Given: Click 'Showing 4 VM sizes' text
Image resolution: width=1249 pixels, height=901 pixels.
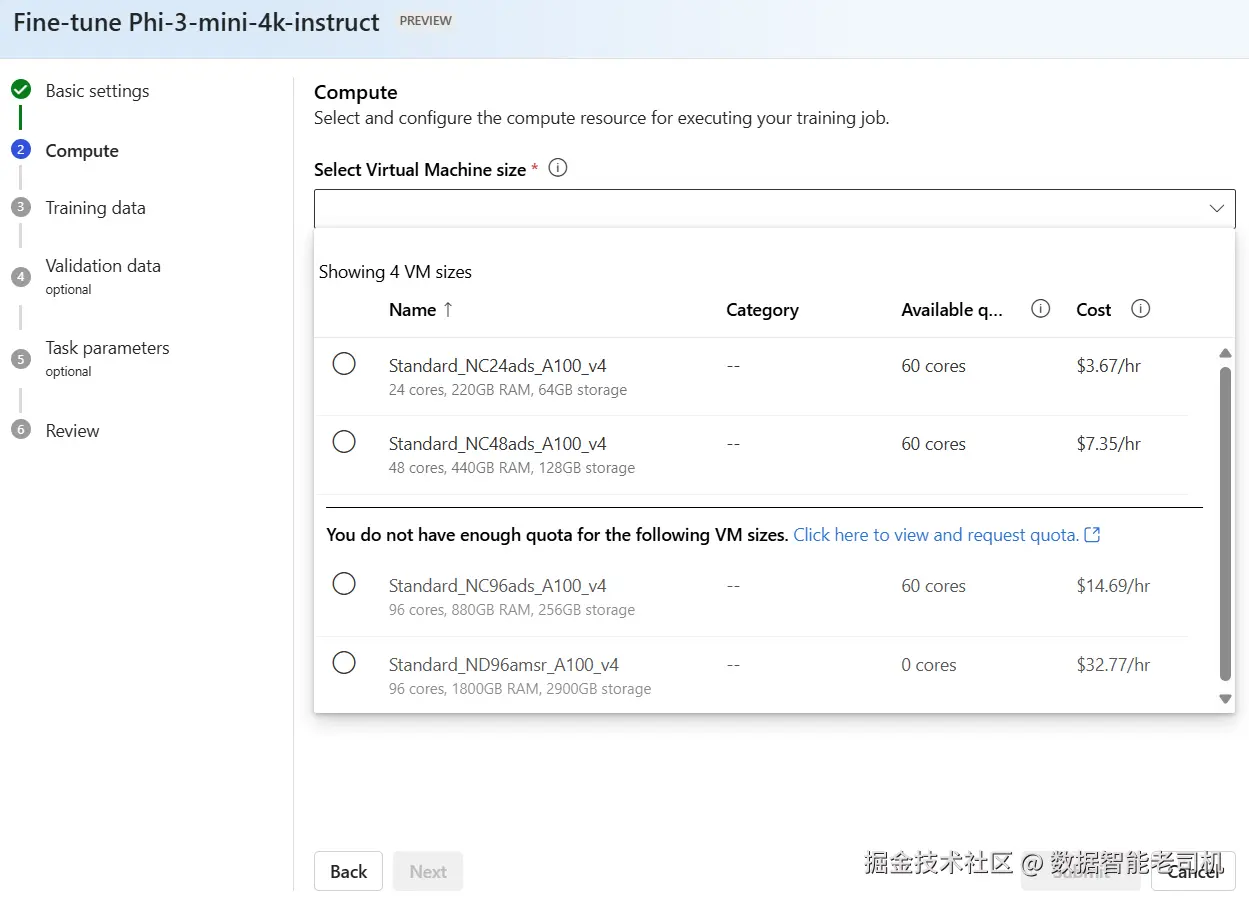Looking at the screenshot, I should [x=395, y=272].
